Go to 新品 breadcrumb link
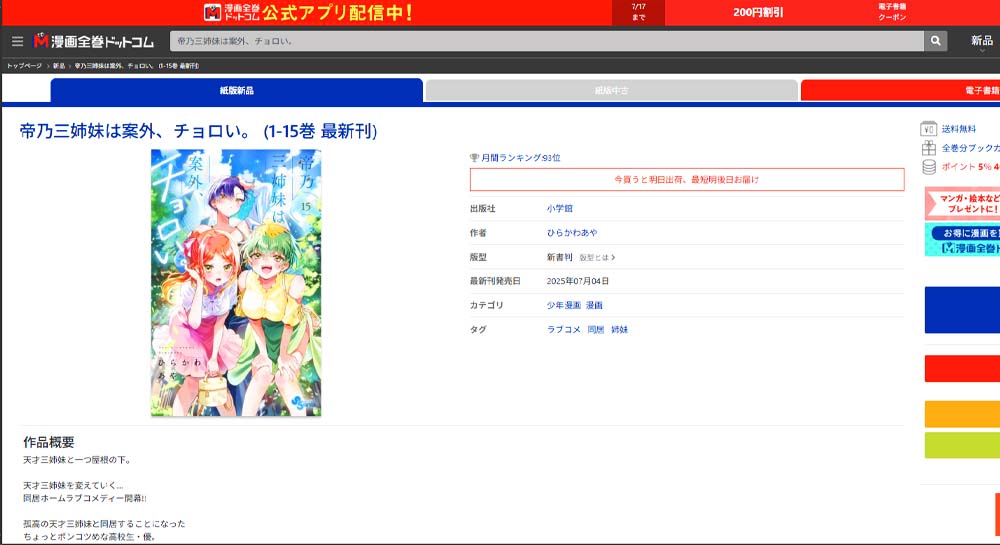Image resolution: width=1000 pixels, height=545 pixels. tap(59, 66)
